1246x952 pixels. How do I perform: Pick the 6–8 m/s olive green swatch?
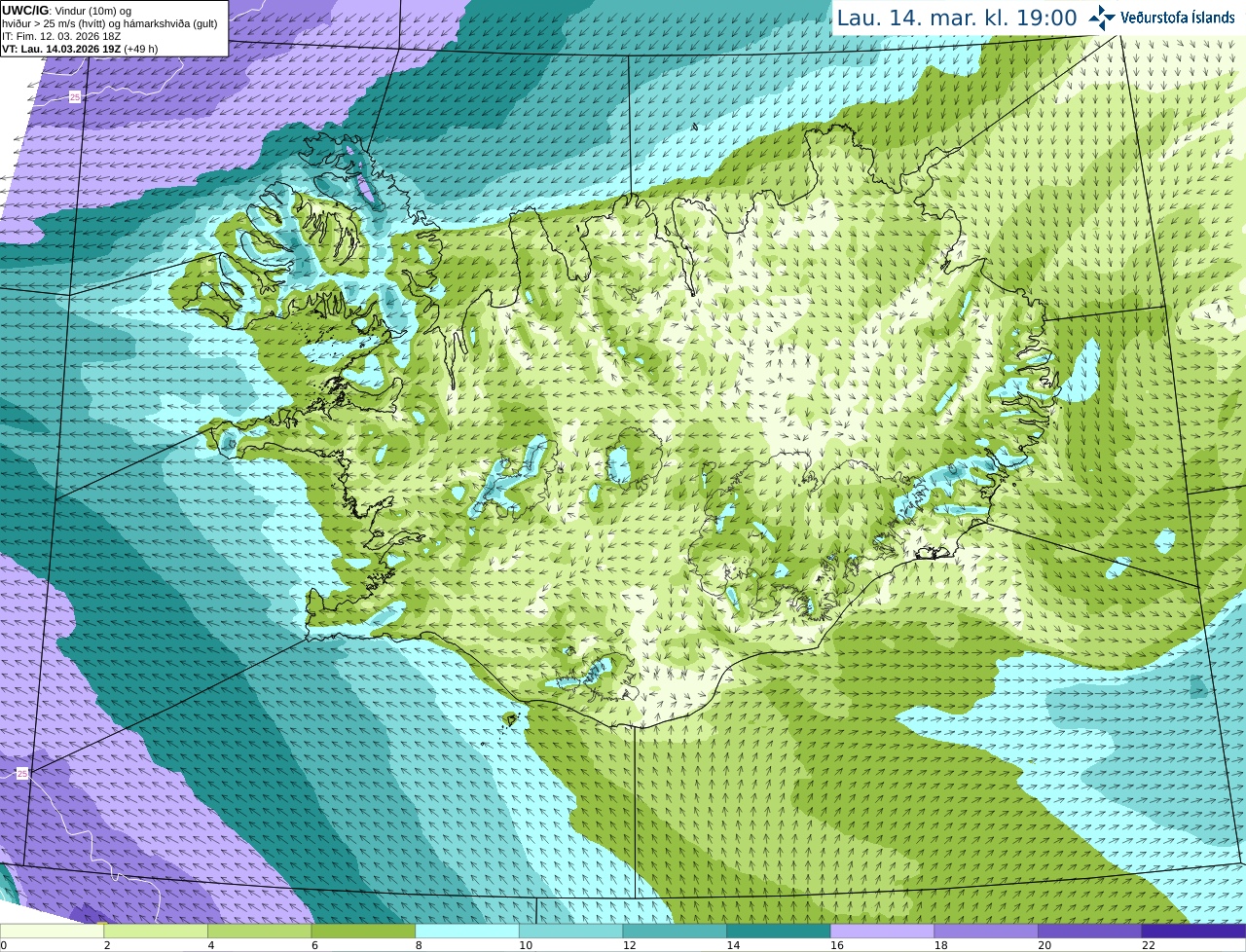pyautogui.click(x=363, y=931)
